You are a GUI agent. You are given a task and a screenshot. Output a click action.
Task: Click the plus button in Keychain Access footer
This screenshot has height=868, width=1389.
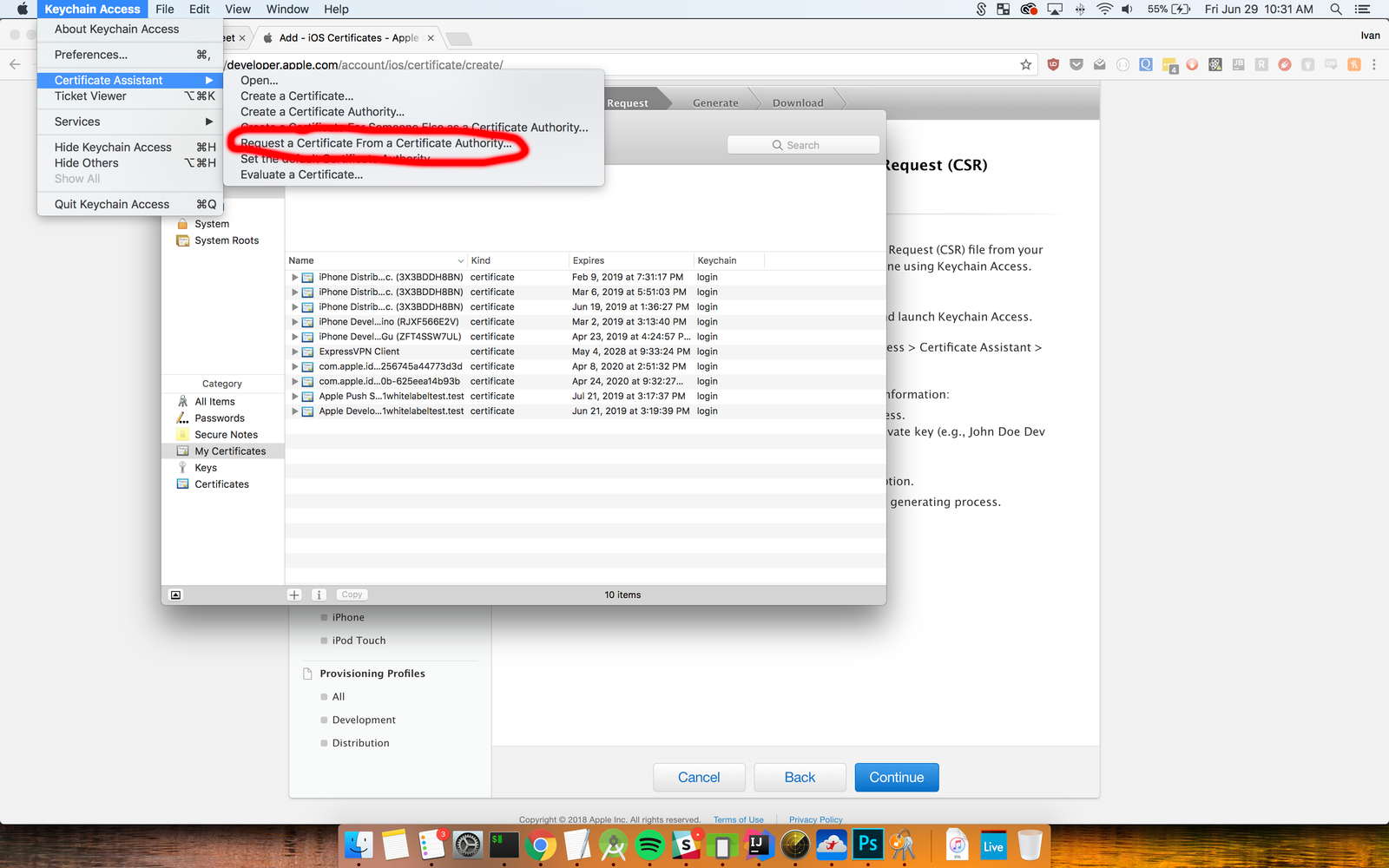point(294,595)
